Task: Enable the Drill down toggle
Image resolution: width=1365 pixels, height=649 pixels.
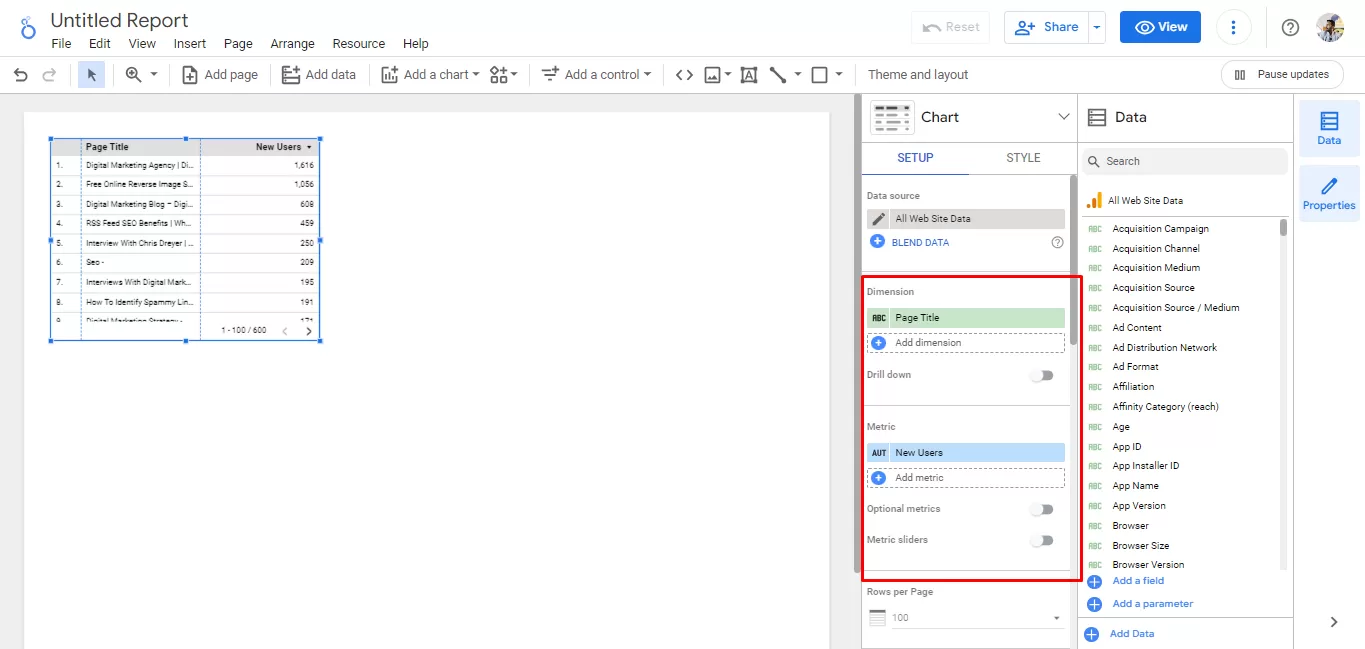Action: click(x=1042, y=376)
